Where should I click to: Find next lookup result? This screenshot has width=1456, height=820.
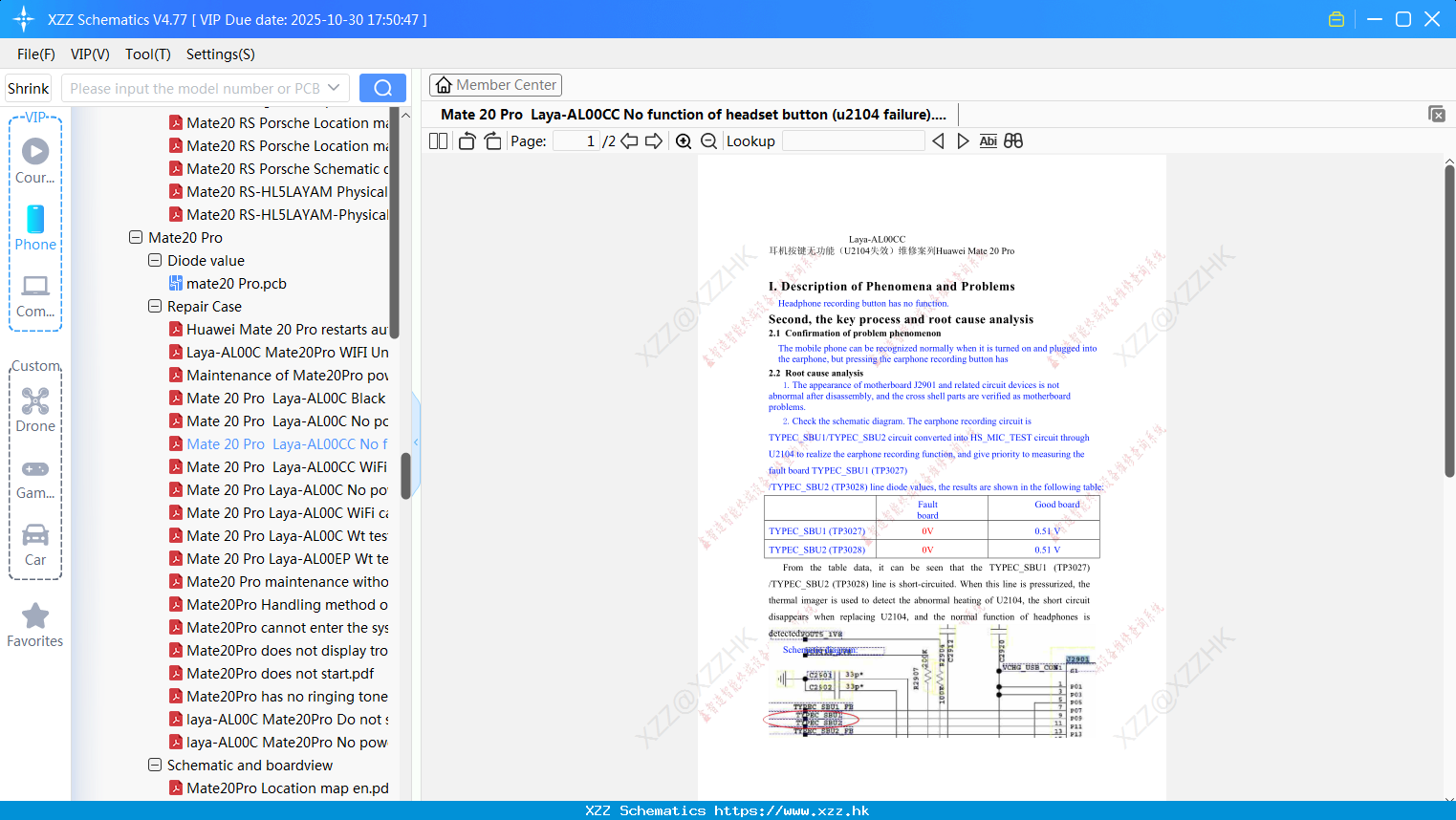tap(963, 141)
